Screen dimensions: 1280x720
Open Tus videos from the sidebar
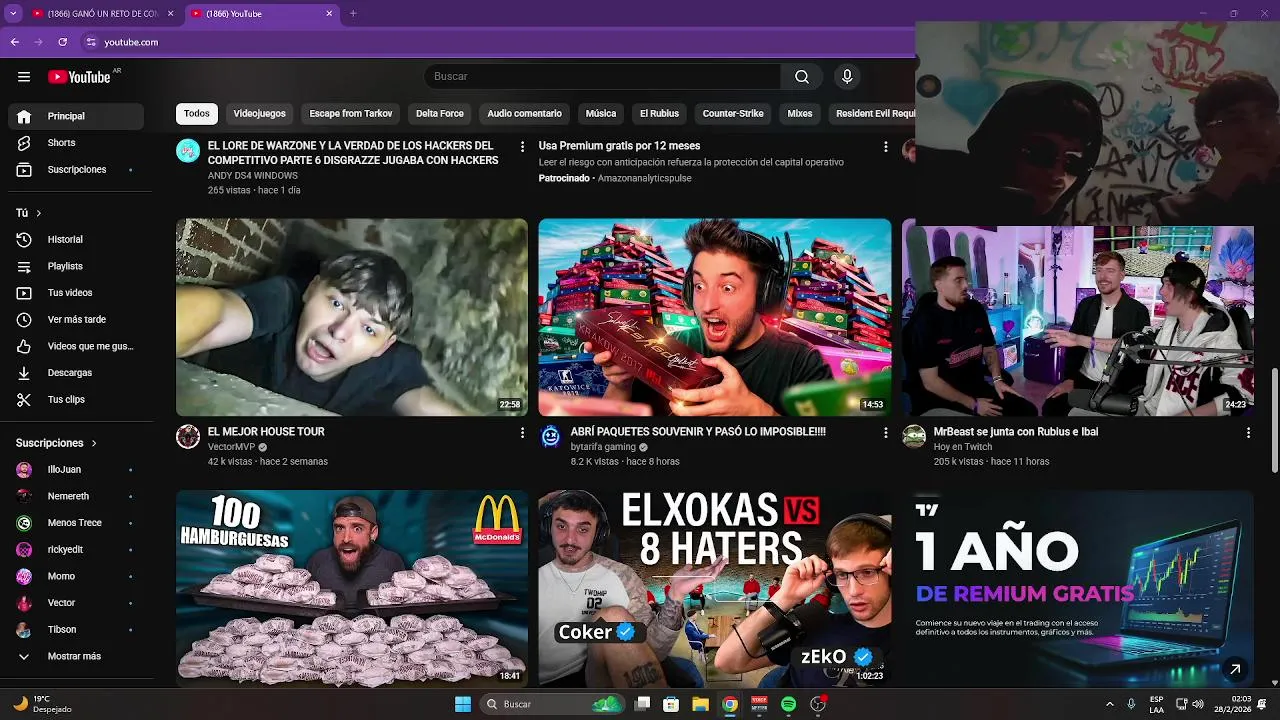click(x=76, y=293)
